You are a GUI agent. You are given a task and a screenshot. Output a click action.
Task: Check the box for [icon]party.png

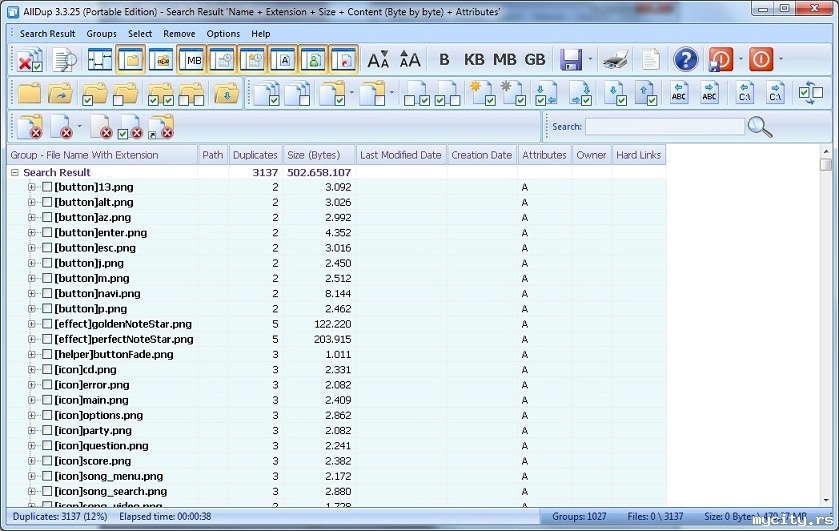(x=47, y=430)
